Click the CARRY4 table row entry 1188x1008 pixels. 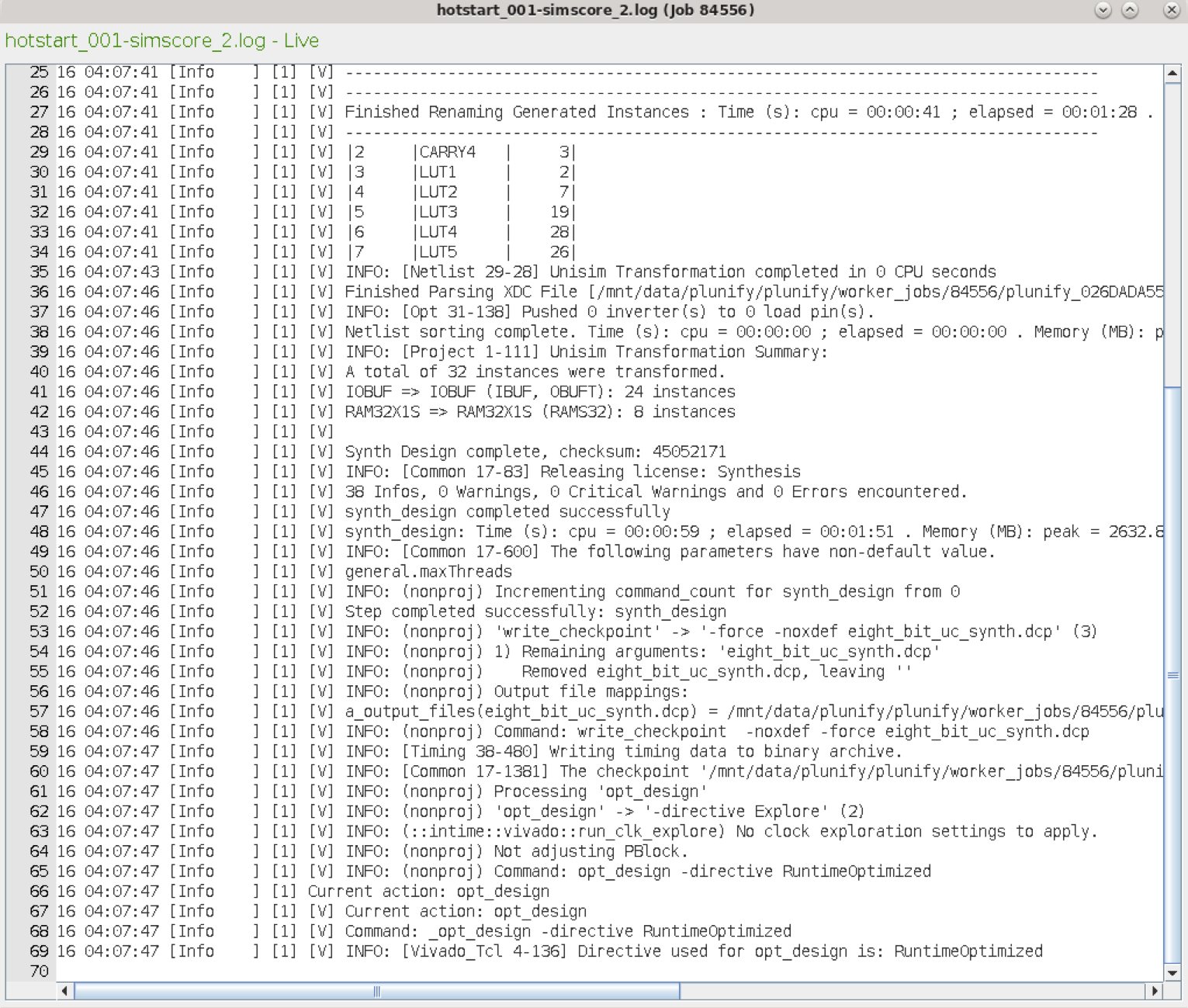point(447,152)
